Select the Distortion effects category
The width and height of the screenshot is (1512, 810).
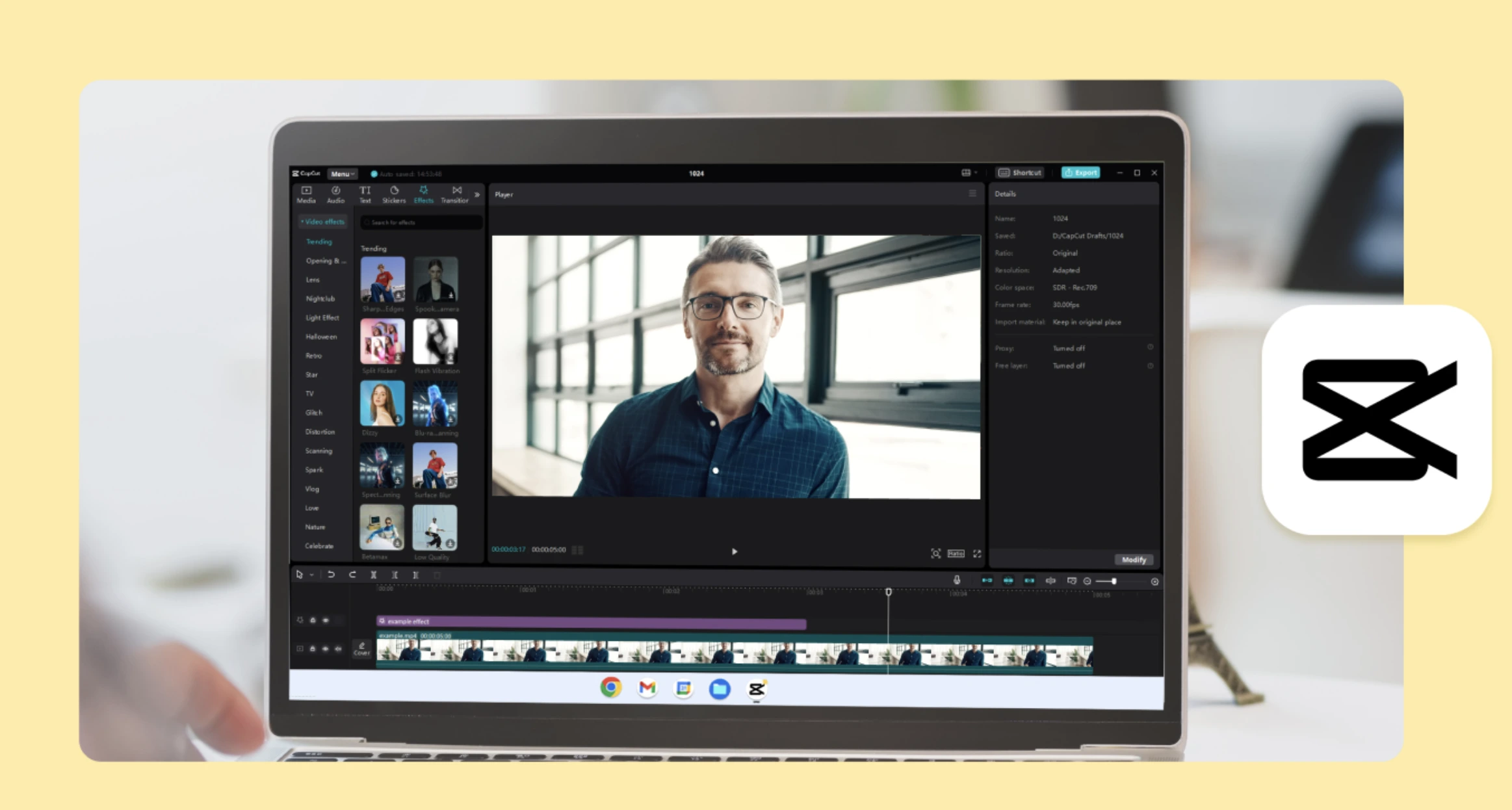click(320, 432)
